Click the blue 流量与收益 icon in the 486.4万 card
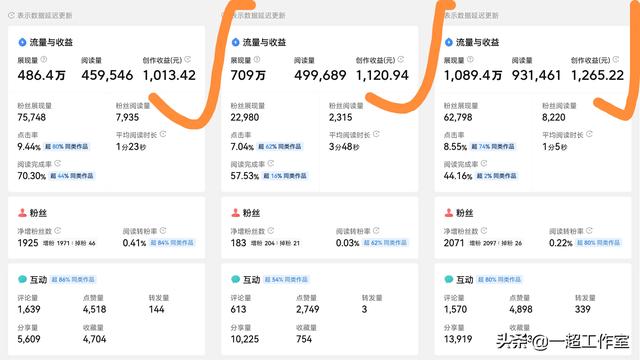The image size is (640, 360). [22, 42]
